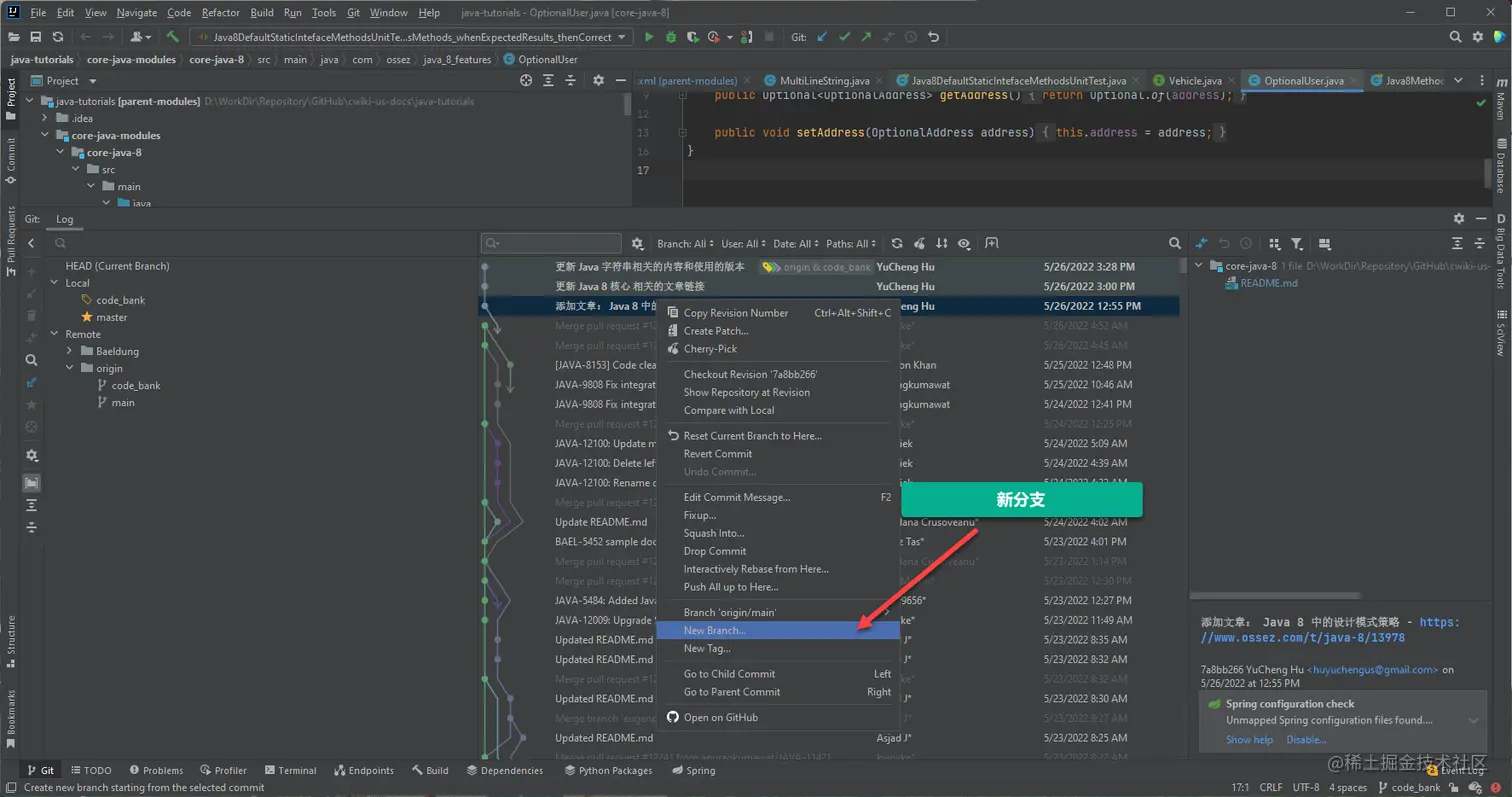Click the Cherry-Pick icon in log toolbar
The width and height of the screenshot is (1512, 797).
(x=919, y=243)
